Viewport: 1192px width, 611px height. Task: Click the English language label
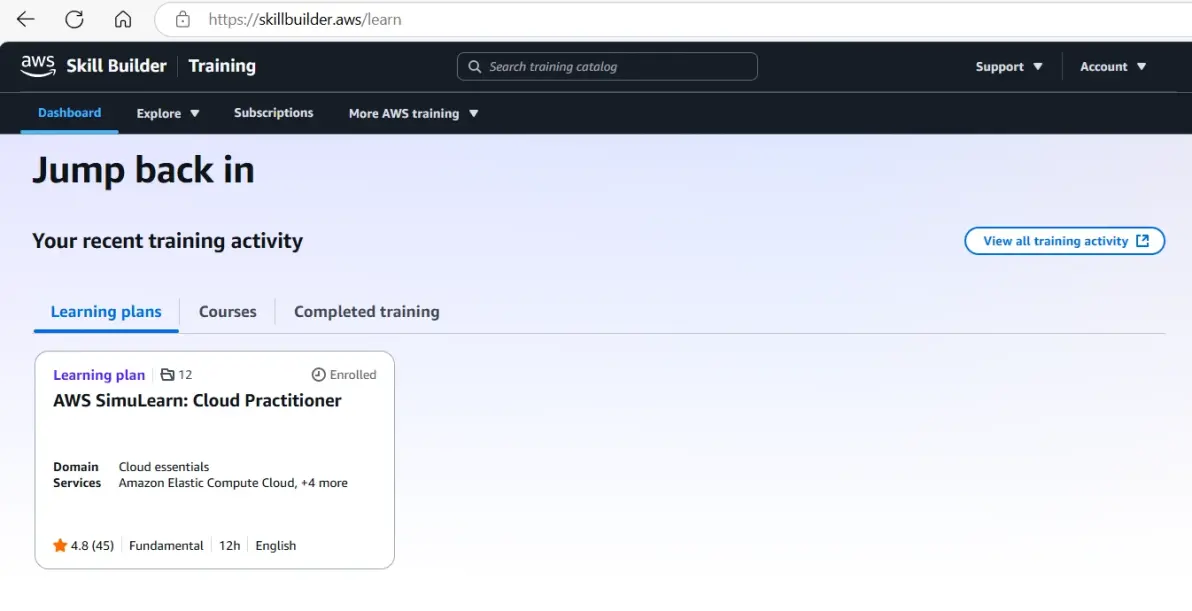point(276,545)
